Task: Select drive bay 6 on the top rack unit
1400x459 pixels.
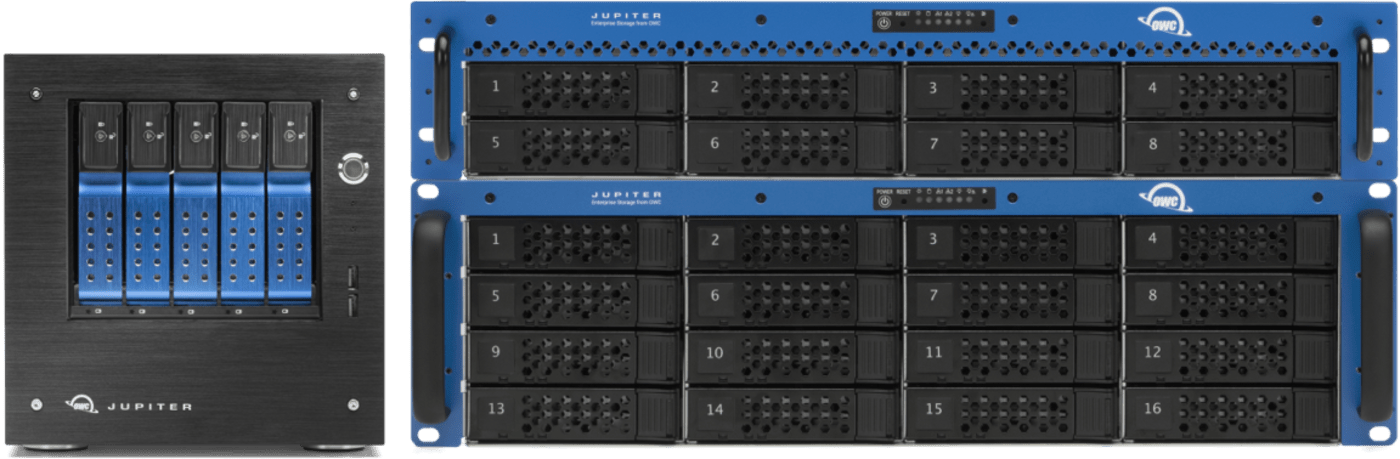Action: click(x=792, y=144)
